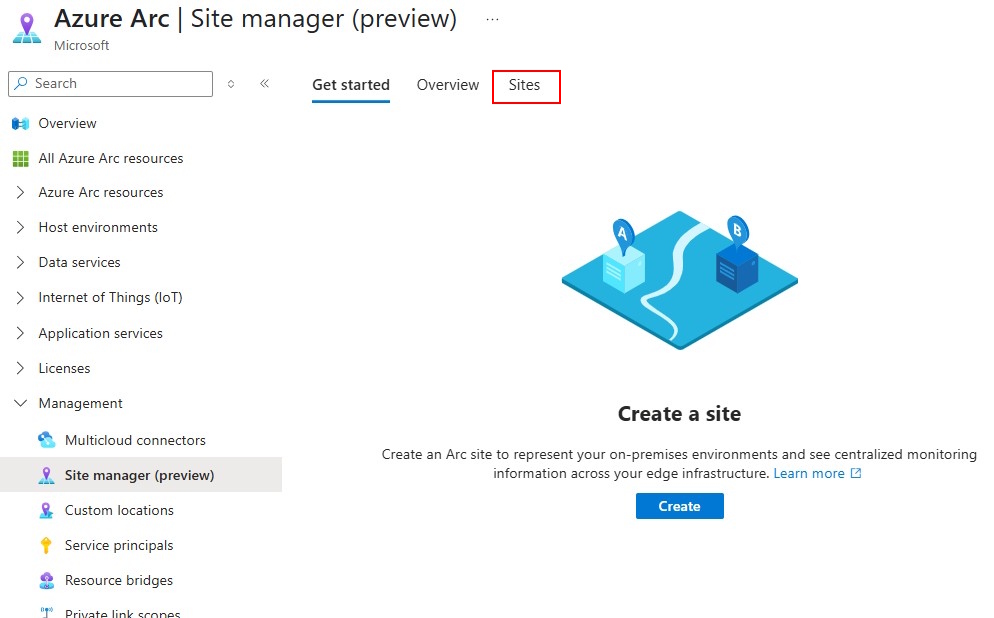Expand Application services section
This screenshot has width=994, height=618.
[20, 333]
